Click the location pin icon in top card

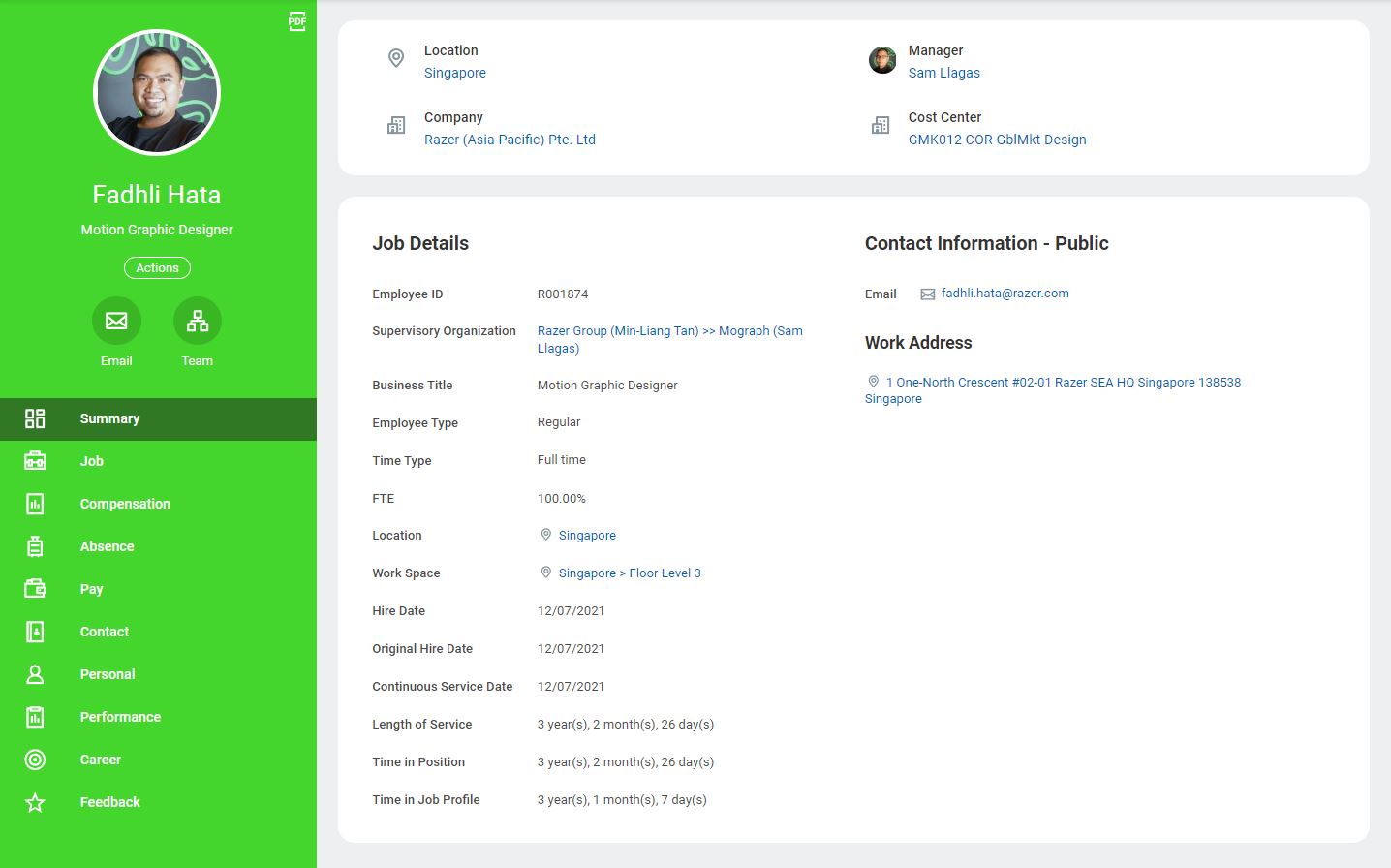coord(396,58)
